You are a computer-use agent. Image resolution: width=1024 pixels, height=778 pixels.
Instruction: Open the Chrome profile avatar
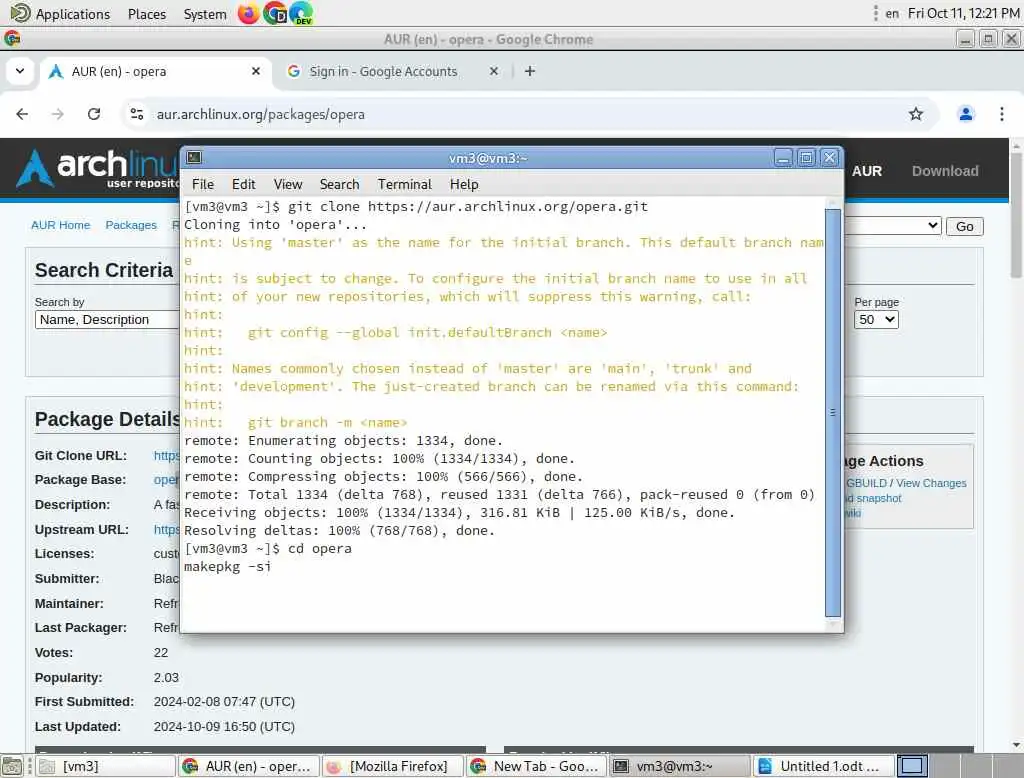(x=966, y=114)
